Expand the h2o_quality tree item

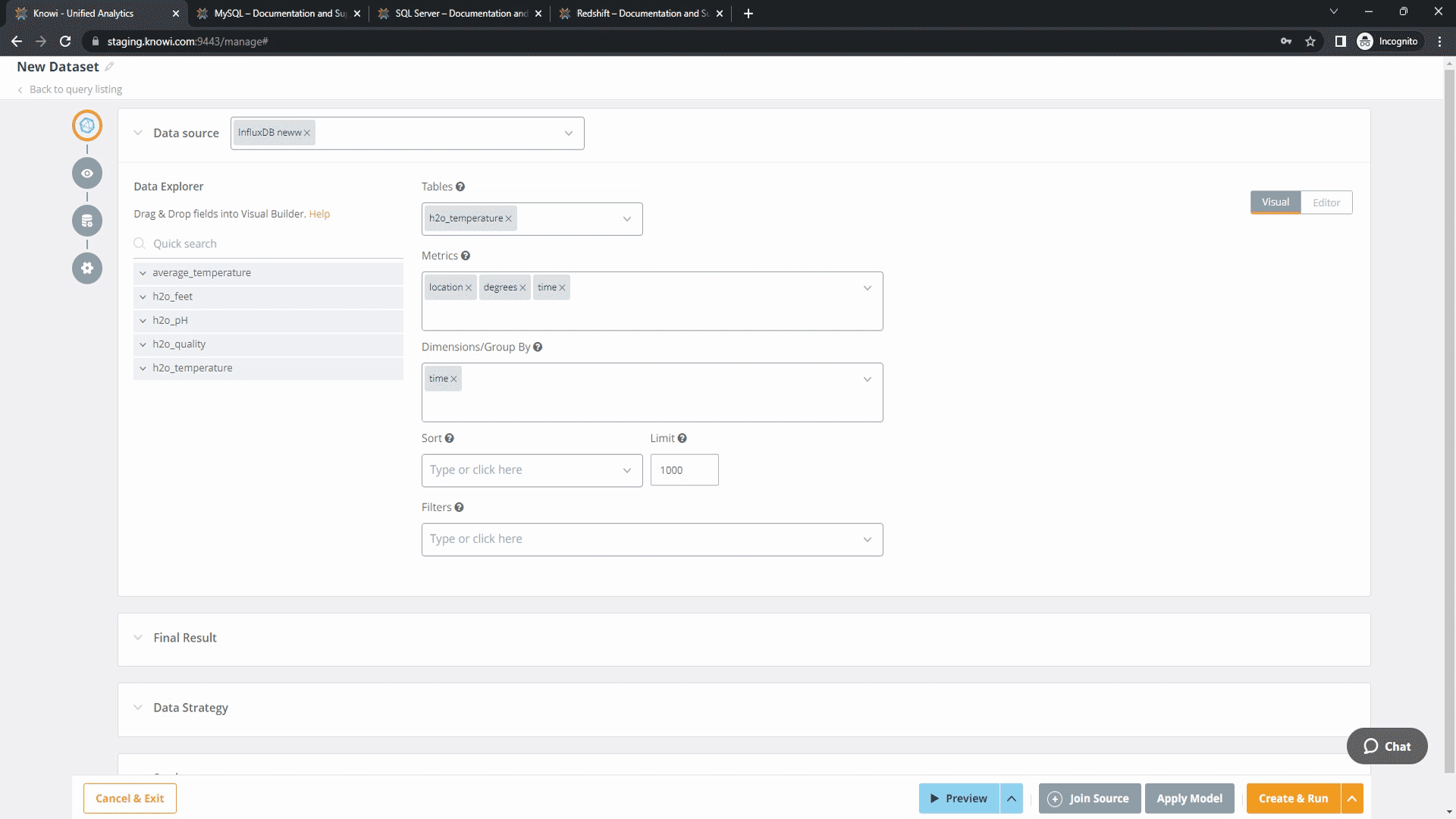coord(143,344)
